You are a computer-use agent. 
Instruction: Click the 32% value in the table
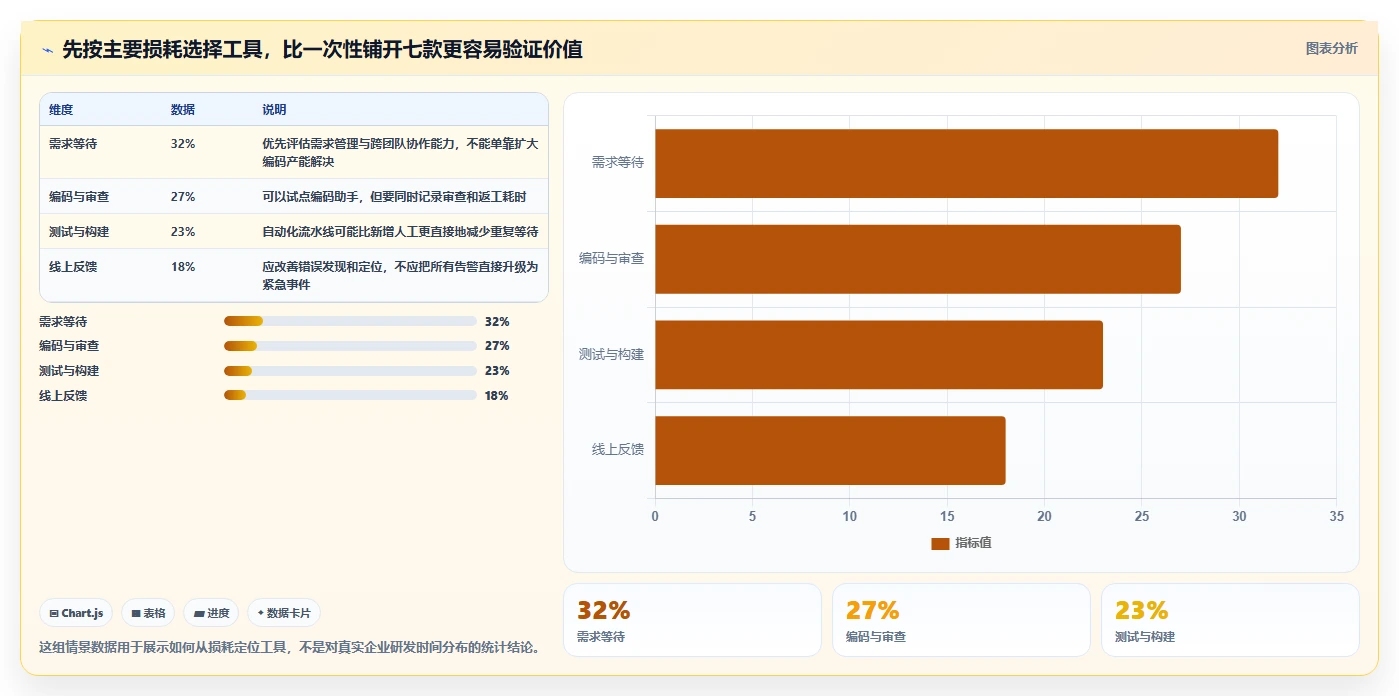click(183, 144)
